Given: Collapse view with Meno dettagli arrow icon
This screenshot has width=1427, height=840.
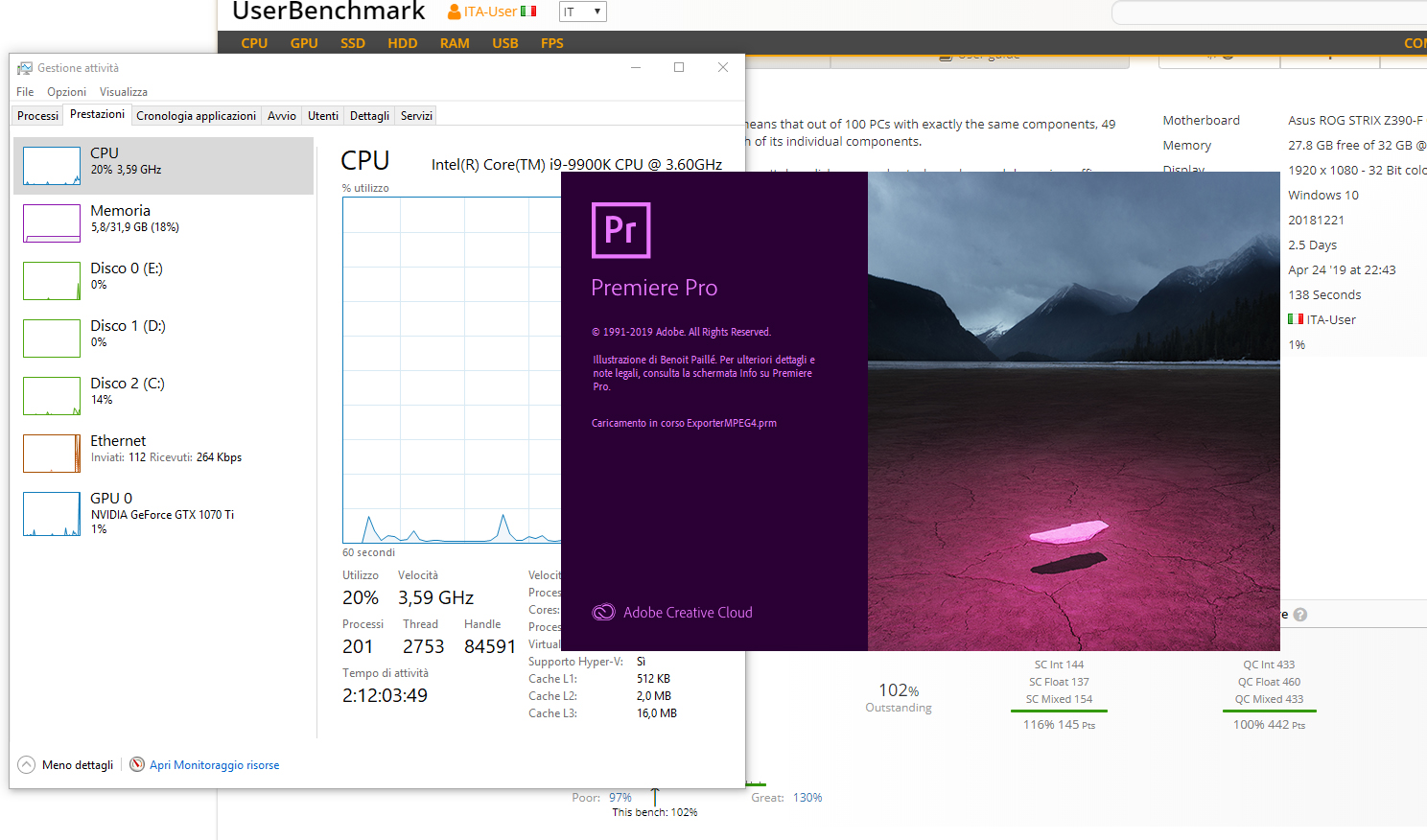Looking at the screenshot, I should click(x=27, y=765).
